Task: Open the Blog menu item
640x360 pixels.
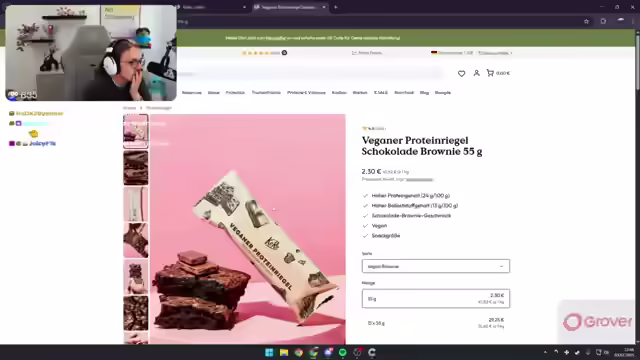Action: [424, 93]
